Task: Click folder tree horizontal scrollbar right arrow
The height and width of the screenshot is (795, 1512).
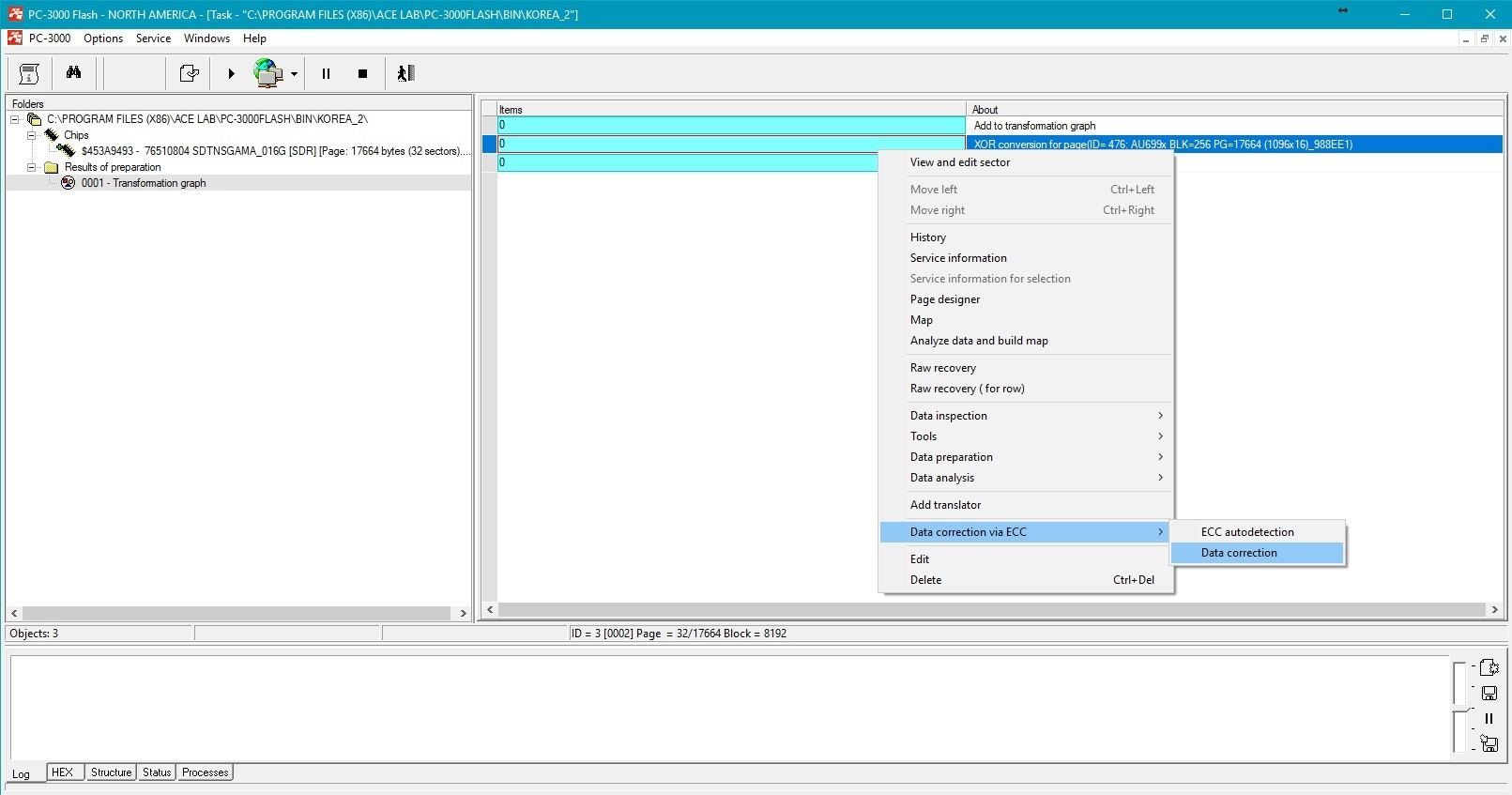Action: click(463, 613)
